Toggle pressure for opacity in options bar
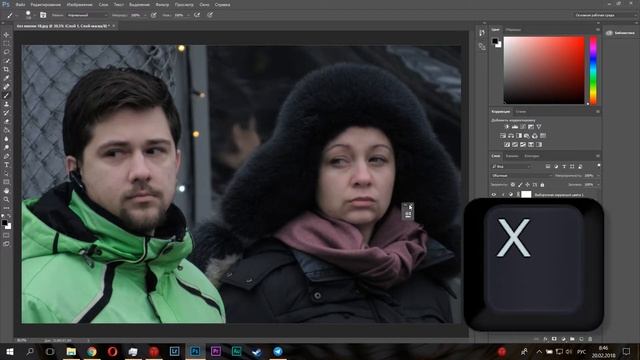640x360 pixels. pos(154,15)
